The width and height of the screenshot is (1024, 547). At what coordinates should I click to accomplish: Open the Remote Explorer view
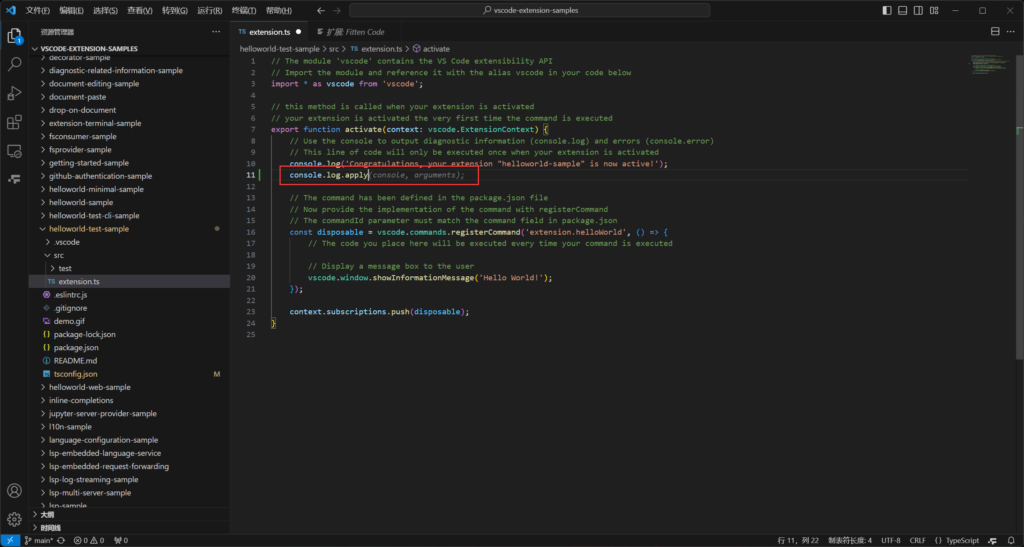[15, 151]
